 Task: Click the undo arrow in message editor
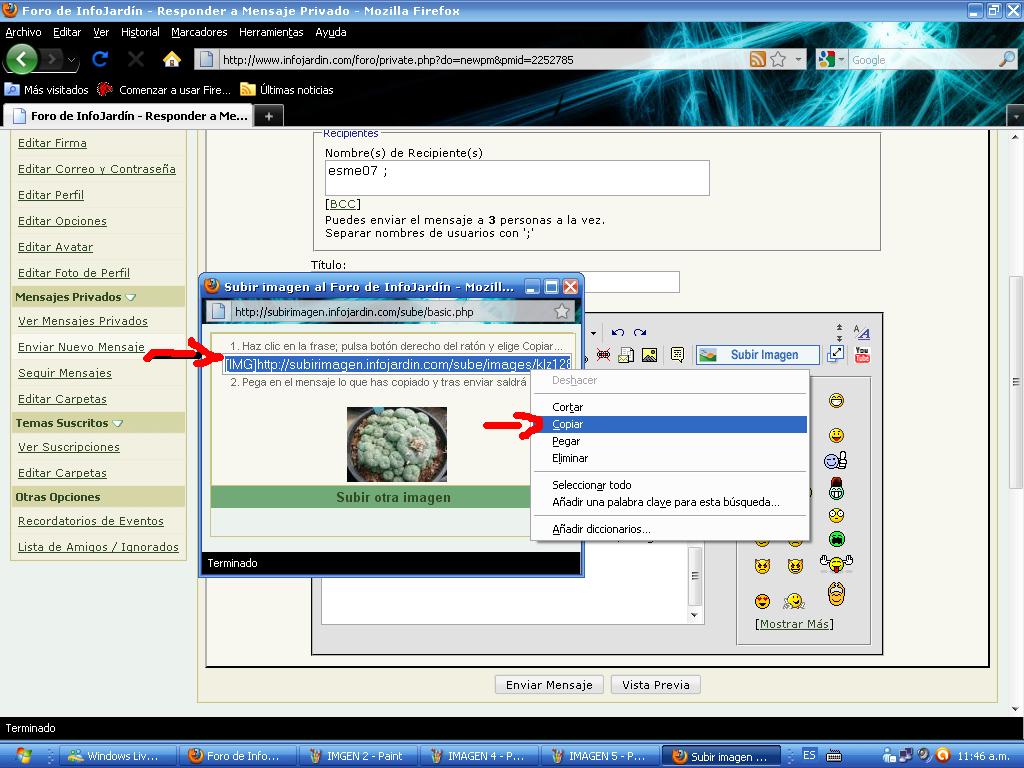pyautogui.click(x=618, y=332)
